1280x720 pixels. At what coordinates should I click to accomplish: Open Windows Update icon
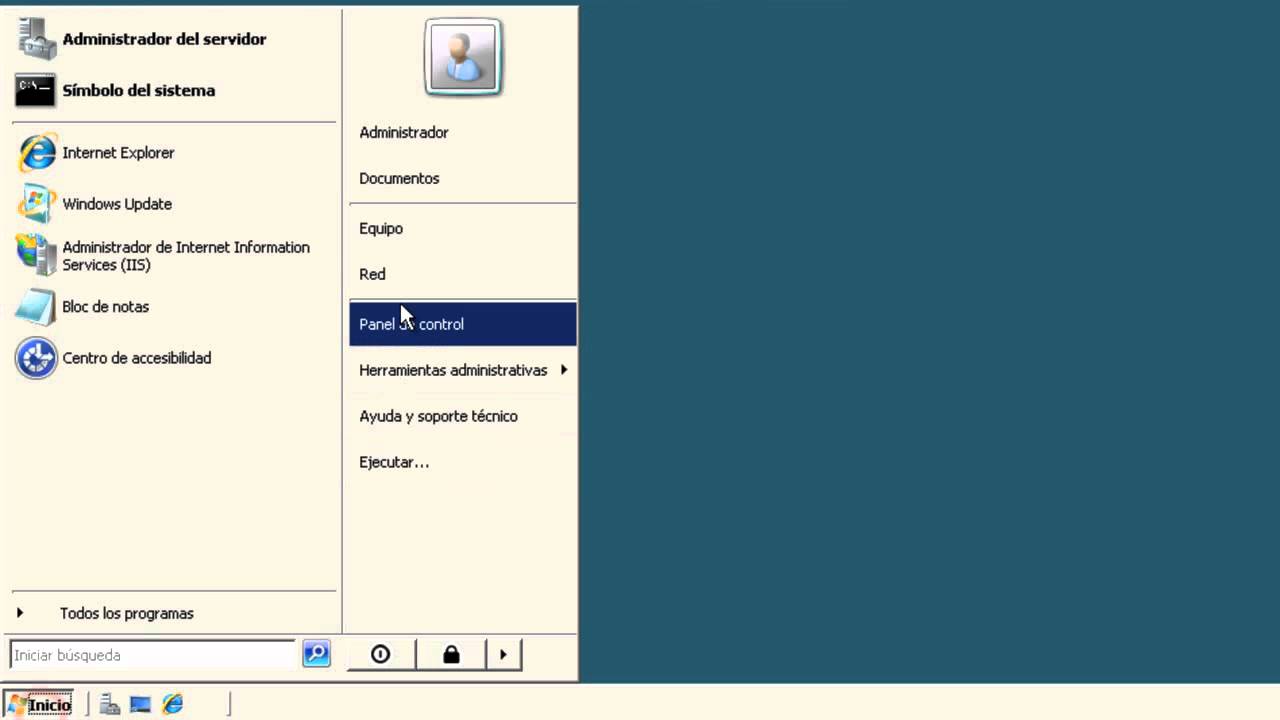point(37,204)
